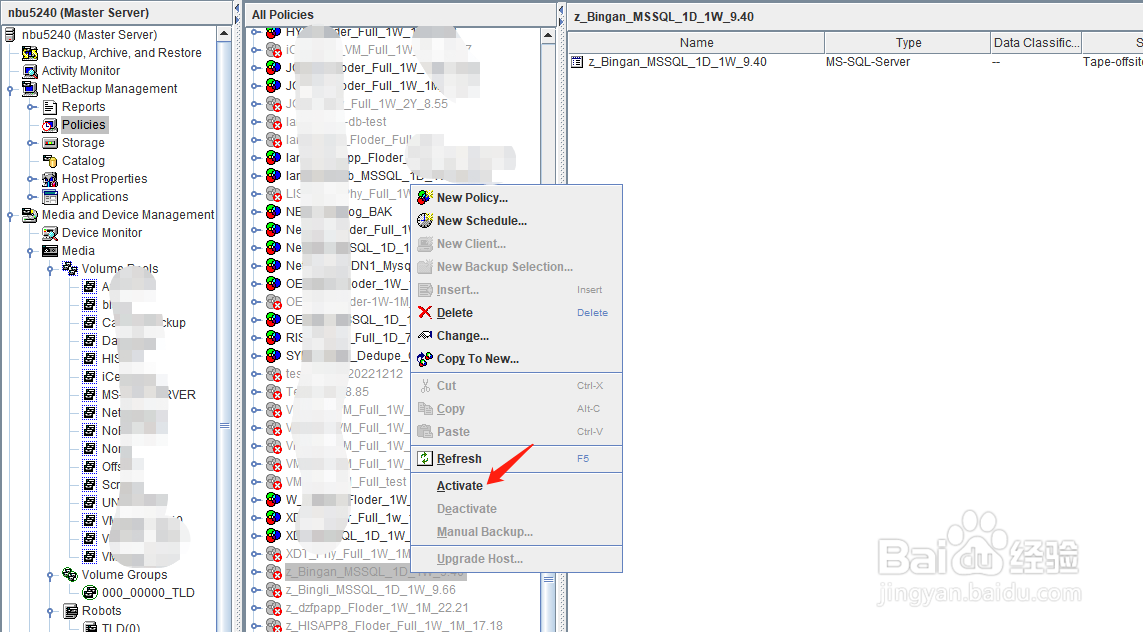Click scroll-up arrow in All Policies list
Viewport: 1143px width, 632px height.
tap(548, 34)
